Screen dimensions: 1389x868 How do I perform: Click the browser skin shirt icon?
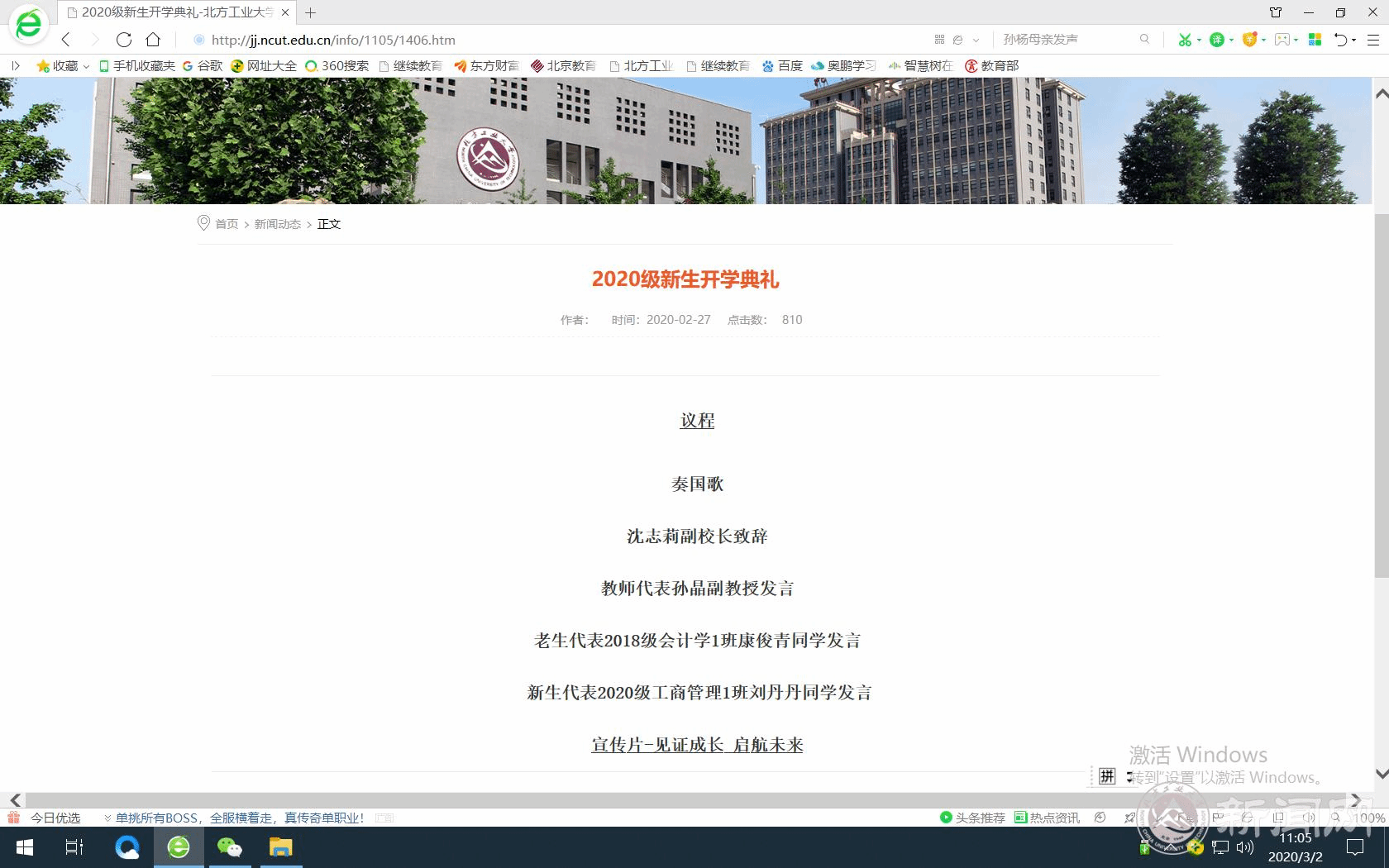1276,12
